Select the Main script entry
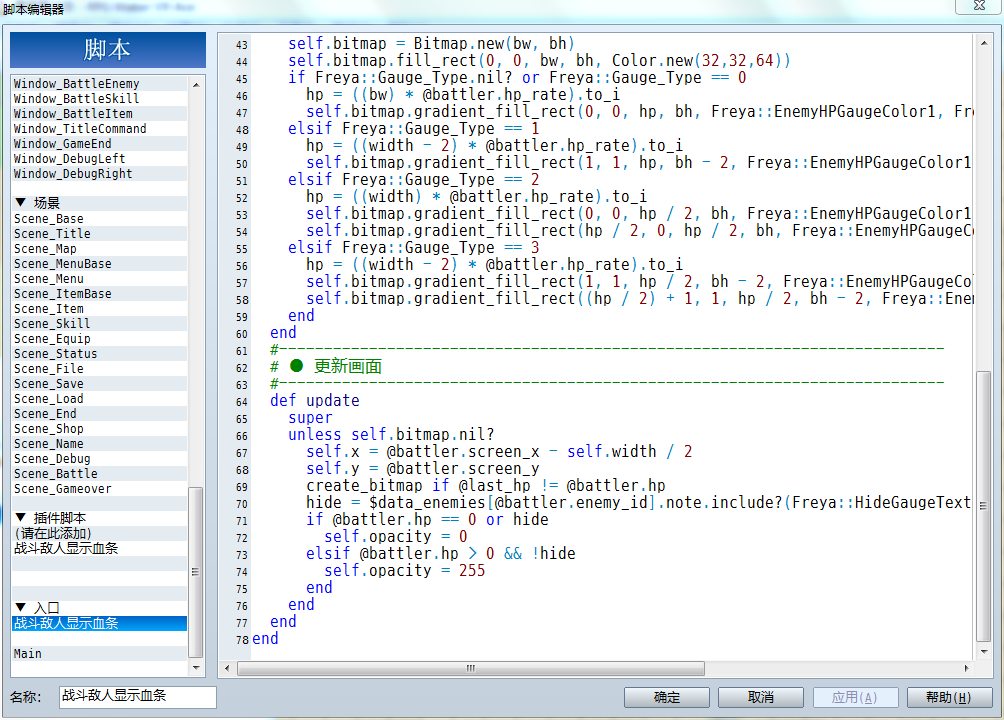This screenshot has height=720, width=1004. tap(99, 654)
